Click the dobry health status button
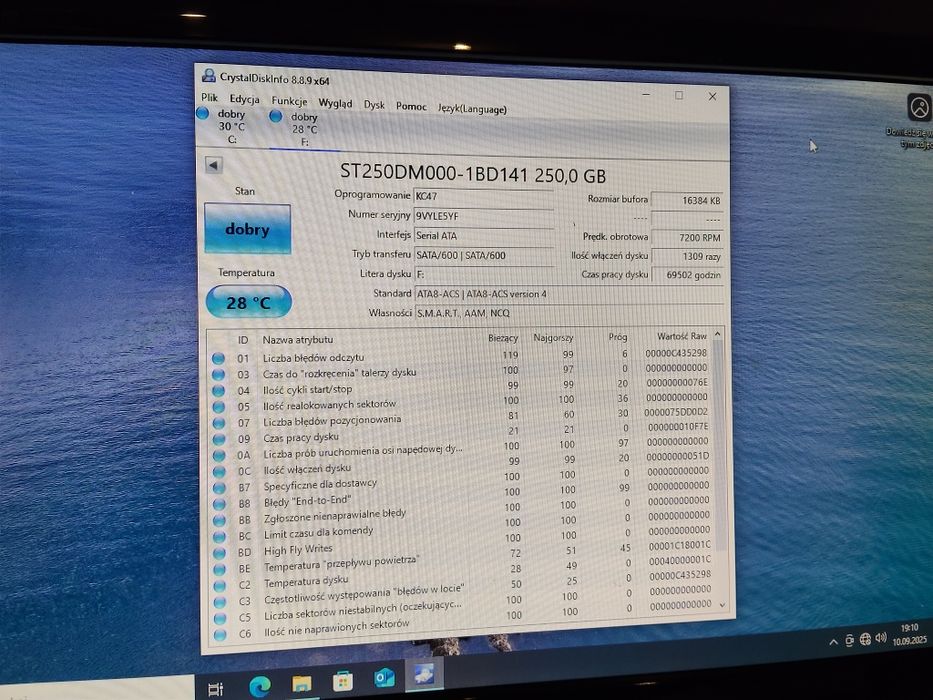This screenshot has width=933, height=700. coord(248,229)
